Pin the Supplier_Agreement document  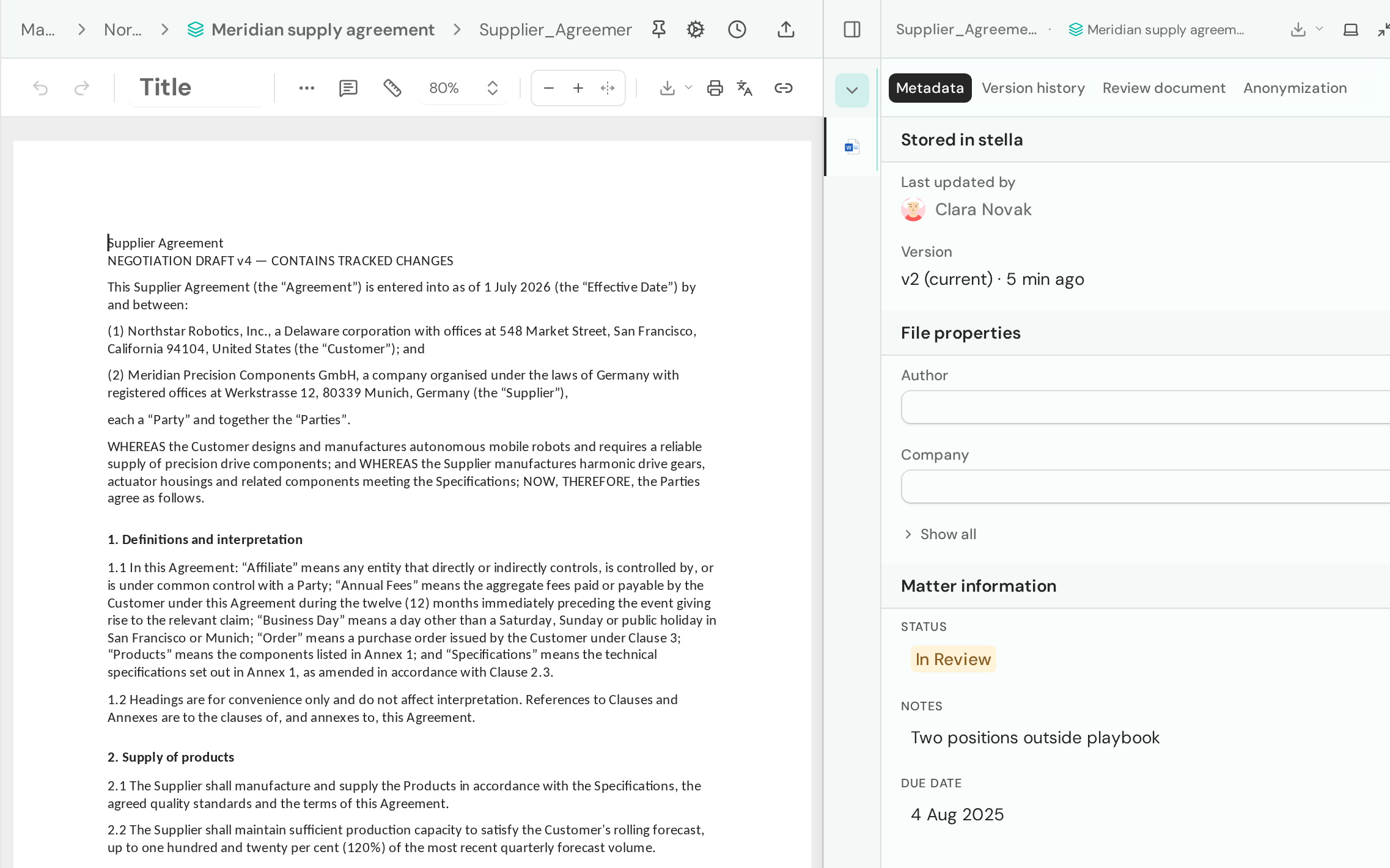(658, 29)
